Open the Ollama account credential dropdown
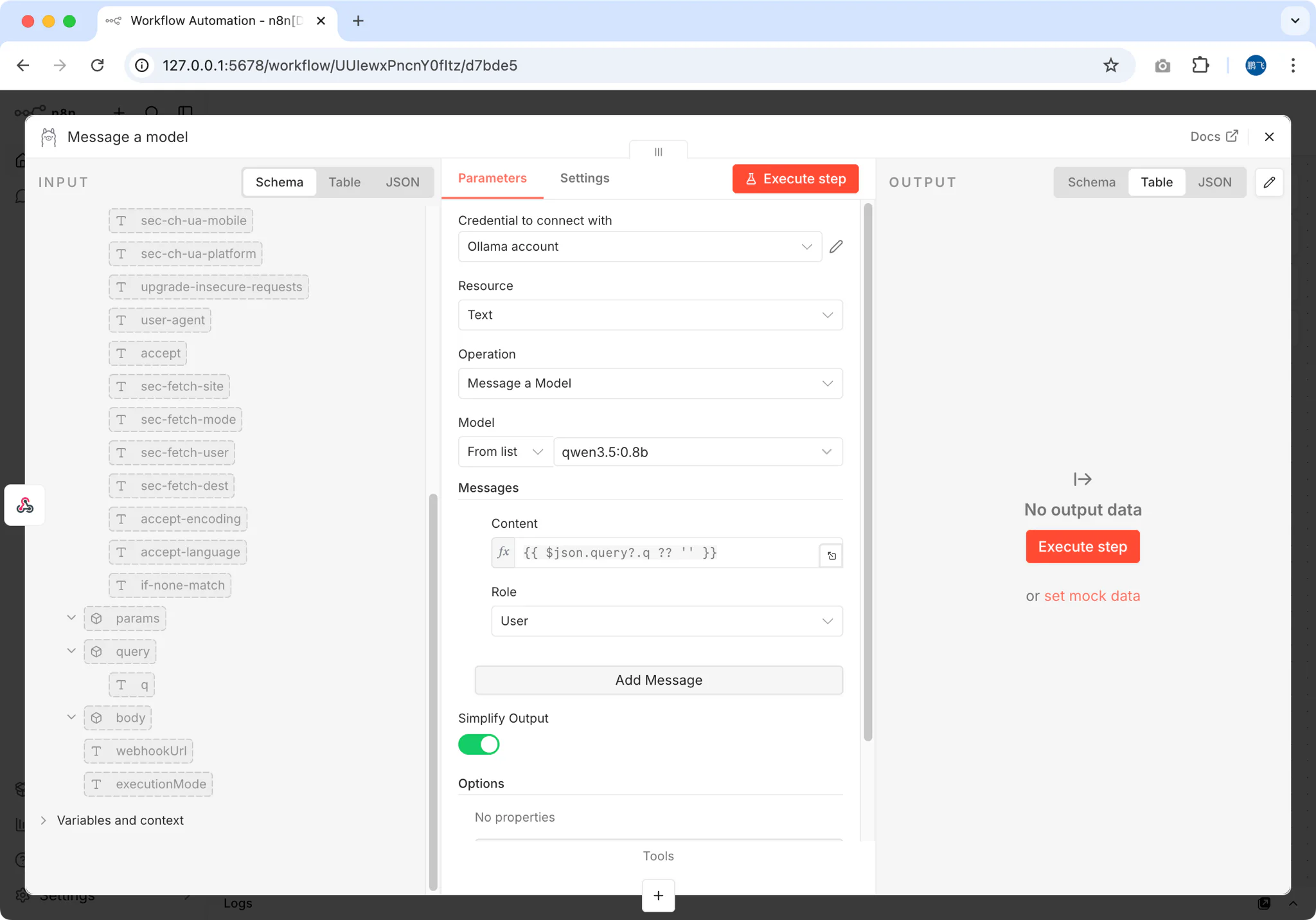Image resolution: width=1316 pixels, height=920 pixels. [639, 247]
